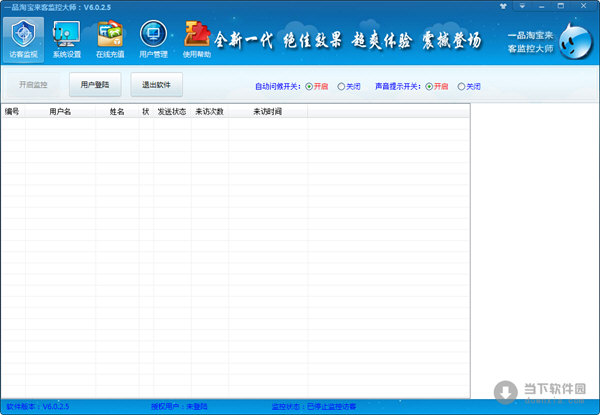Click the 姓名 column header
600x415 pixels.
(117, 111)
